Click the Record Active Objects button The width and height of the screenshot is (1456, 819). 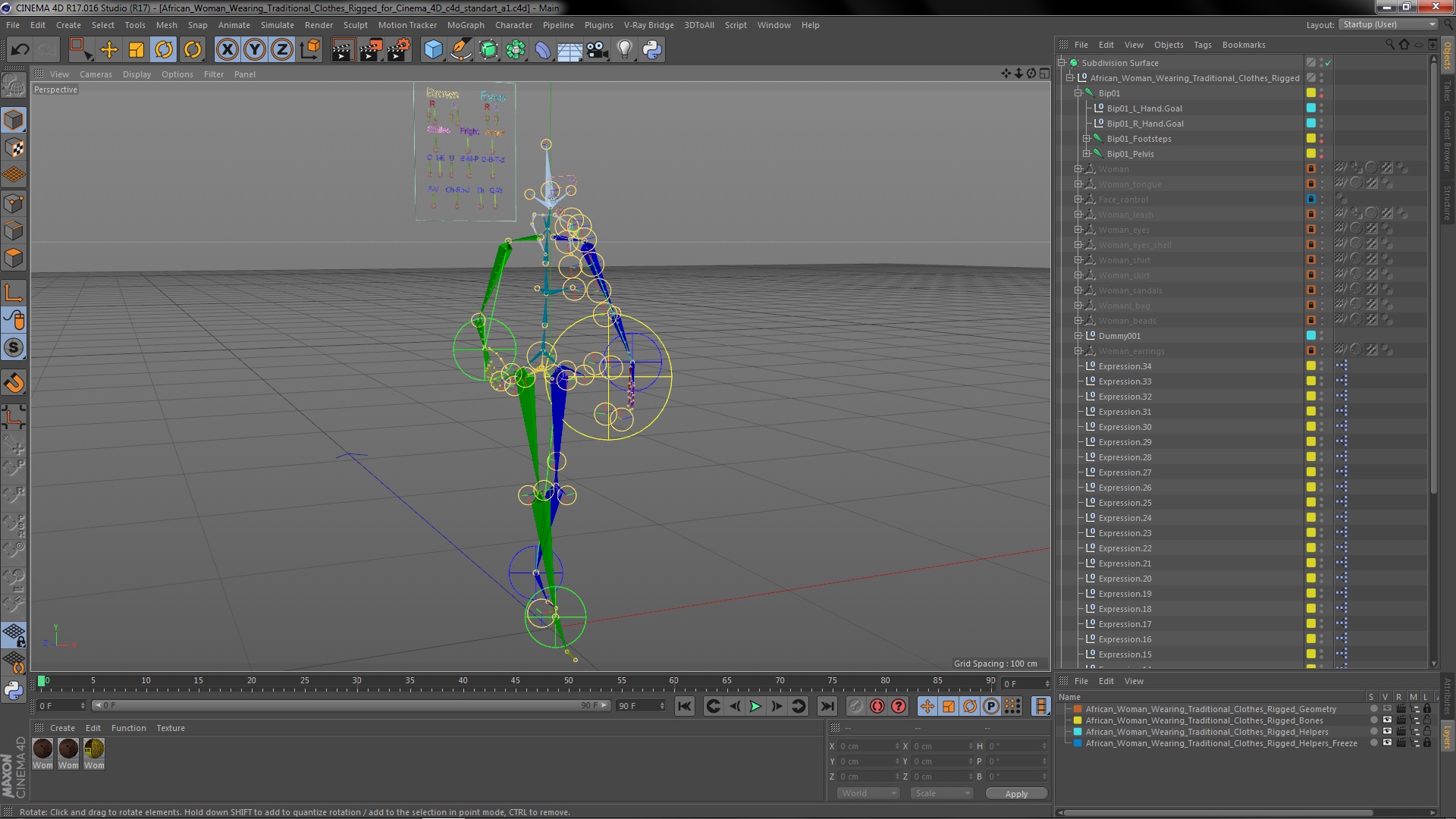pos(855,707)
